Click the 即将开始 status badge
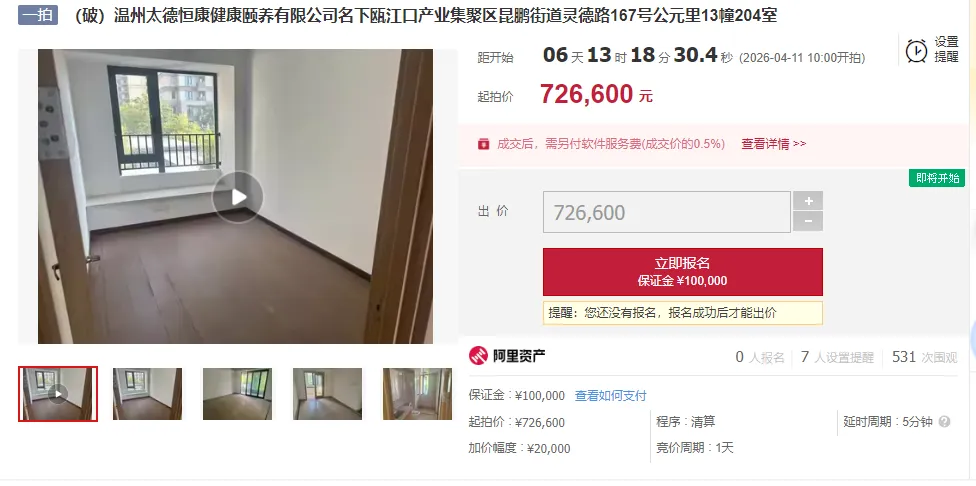 [x=937, y=178]
